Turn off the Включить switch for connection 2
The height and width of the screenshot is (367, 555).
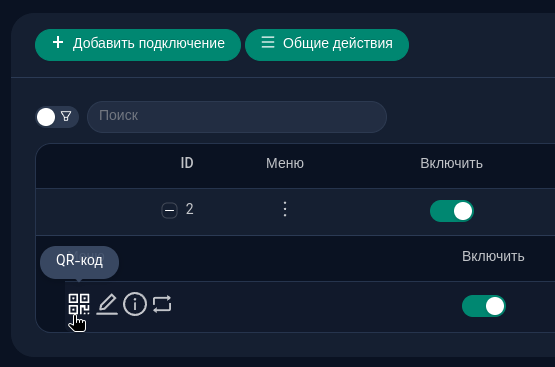click(x=452, y=211)
